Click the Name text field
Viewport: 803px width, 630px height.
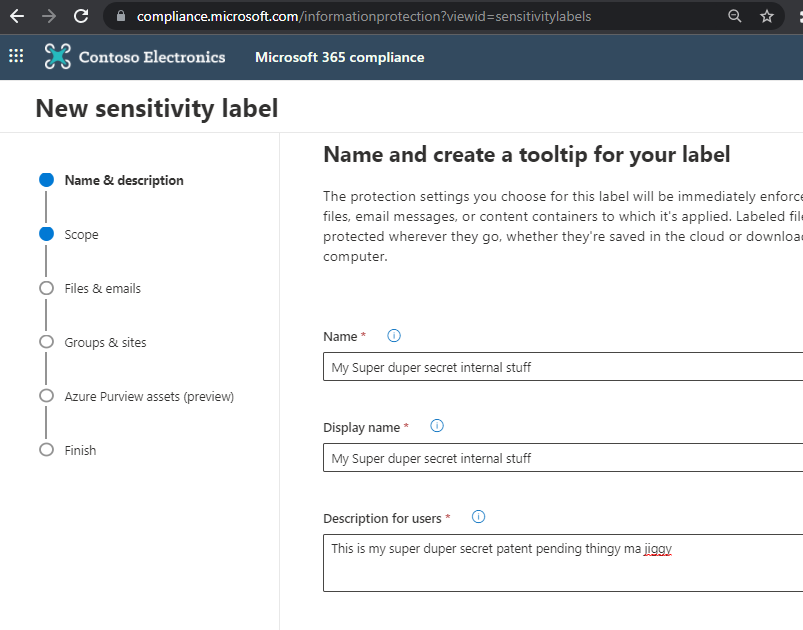coord(562,367)
